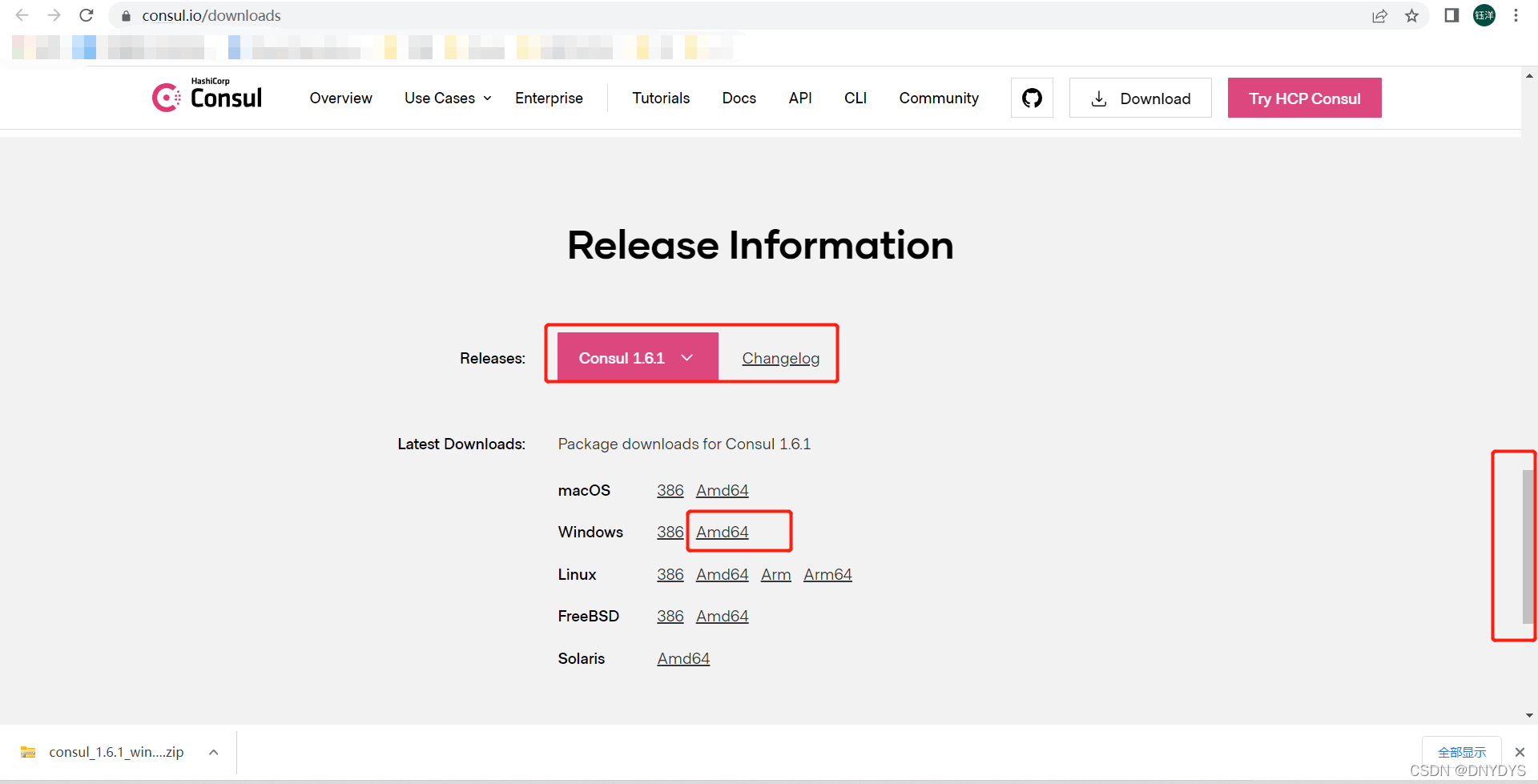Click the share page icon in address bar
Viewport: 1538px width, 784px height.
(x=1379, y=16)
